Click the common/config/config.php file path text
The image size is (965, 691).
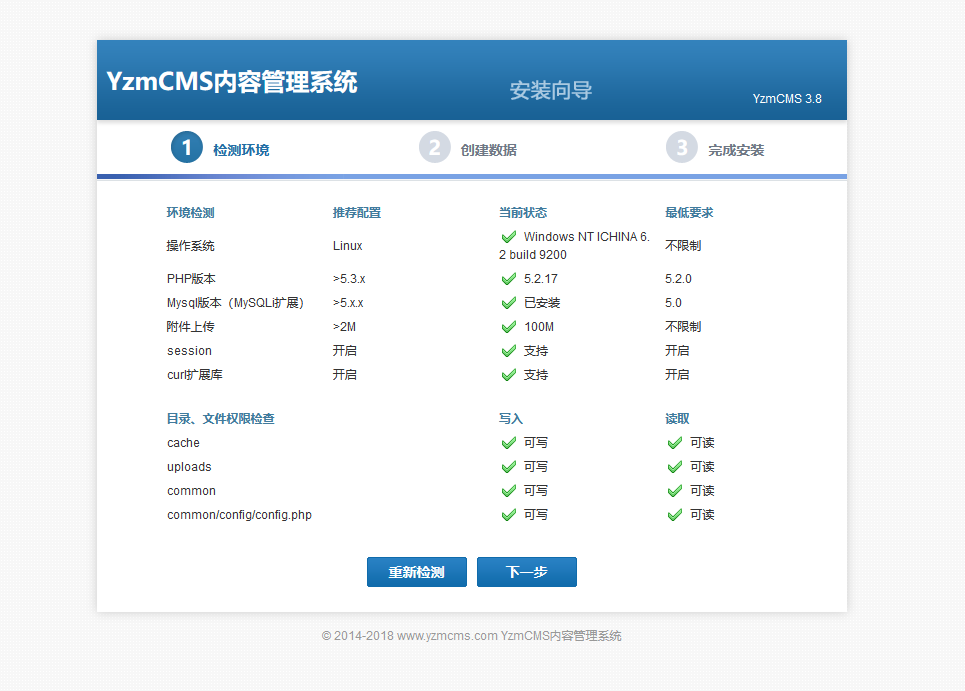click(239, 515)
